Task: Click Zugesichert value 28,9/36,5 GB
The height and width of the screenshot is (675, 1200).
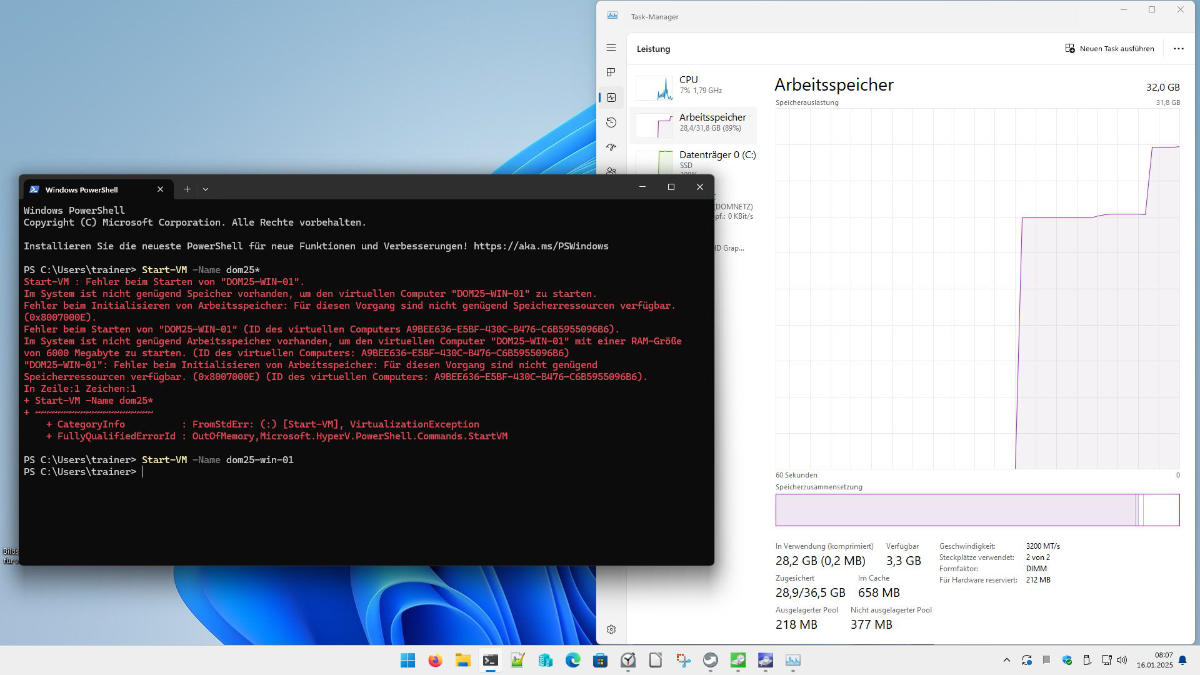Action: click(810, 593)
